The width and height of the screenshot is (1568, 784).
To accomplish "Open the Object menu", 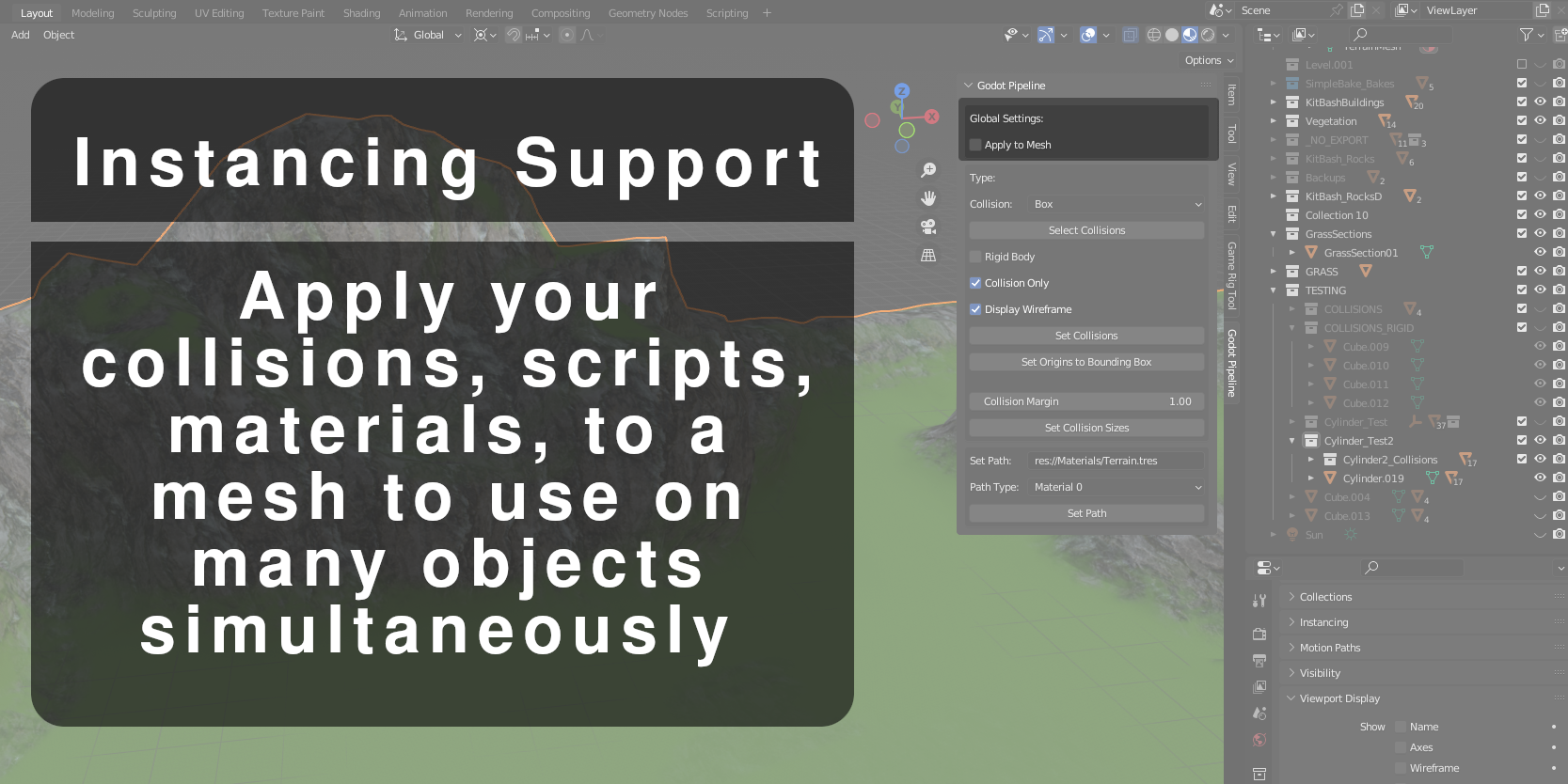I will 58,35.
